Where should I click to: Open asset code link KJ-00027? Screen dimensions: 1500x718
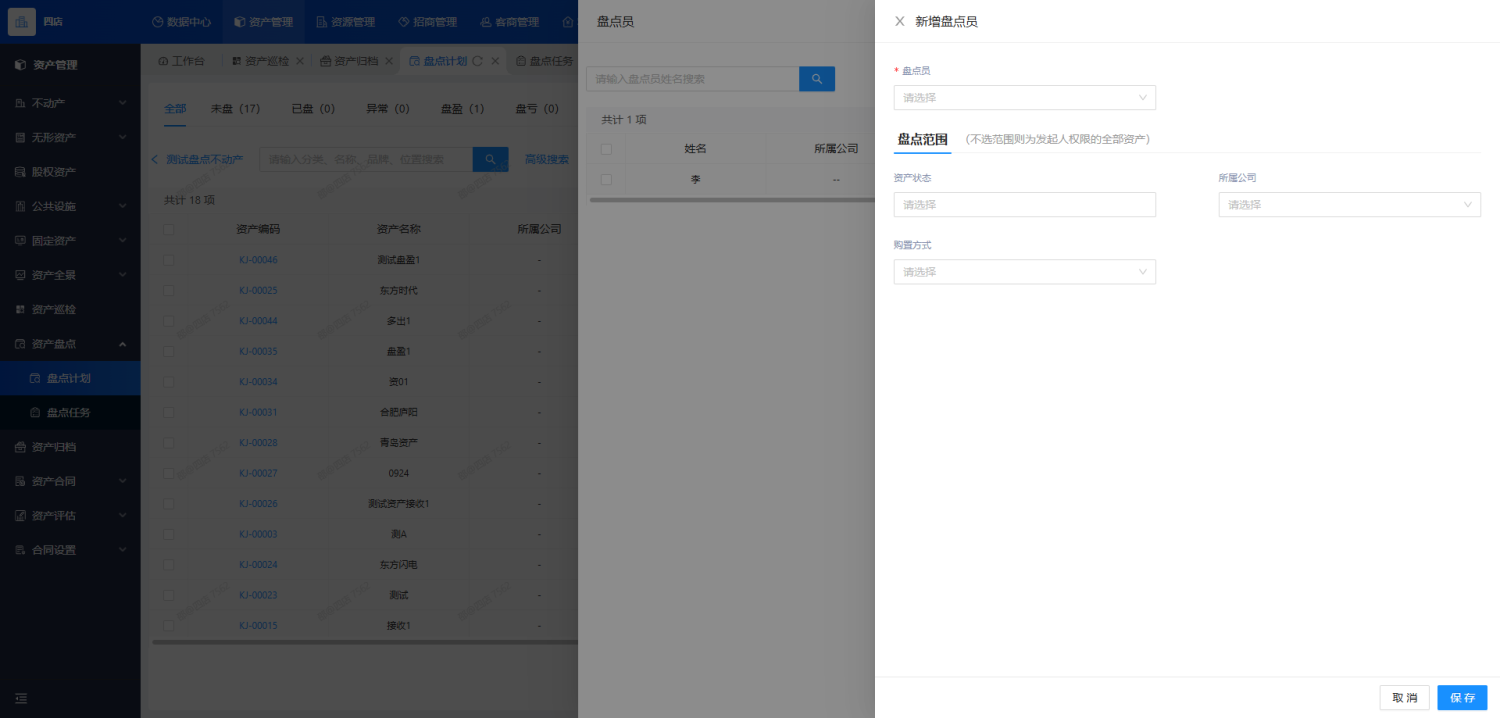click(258, 473)
